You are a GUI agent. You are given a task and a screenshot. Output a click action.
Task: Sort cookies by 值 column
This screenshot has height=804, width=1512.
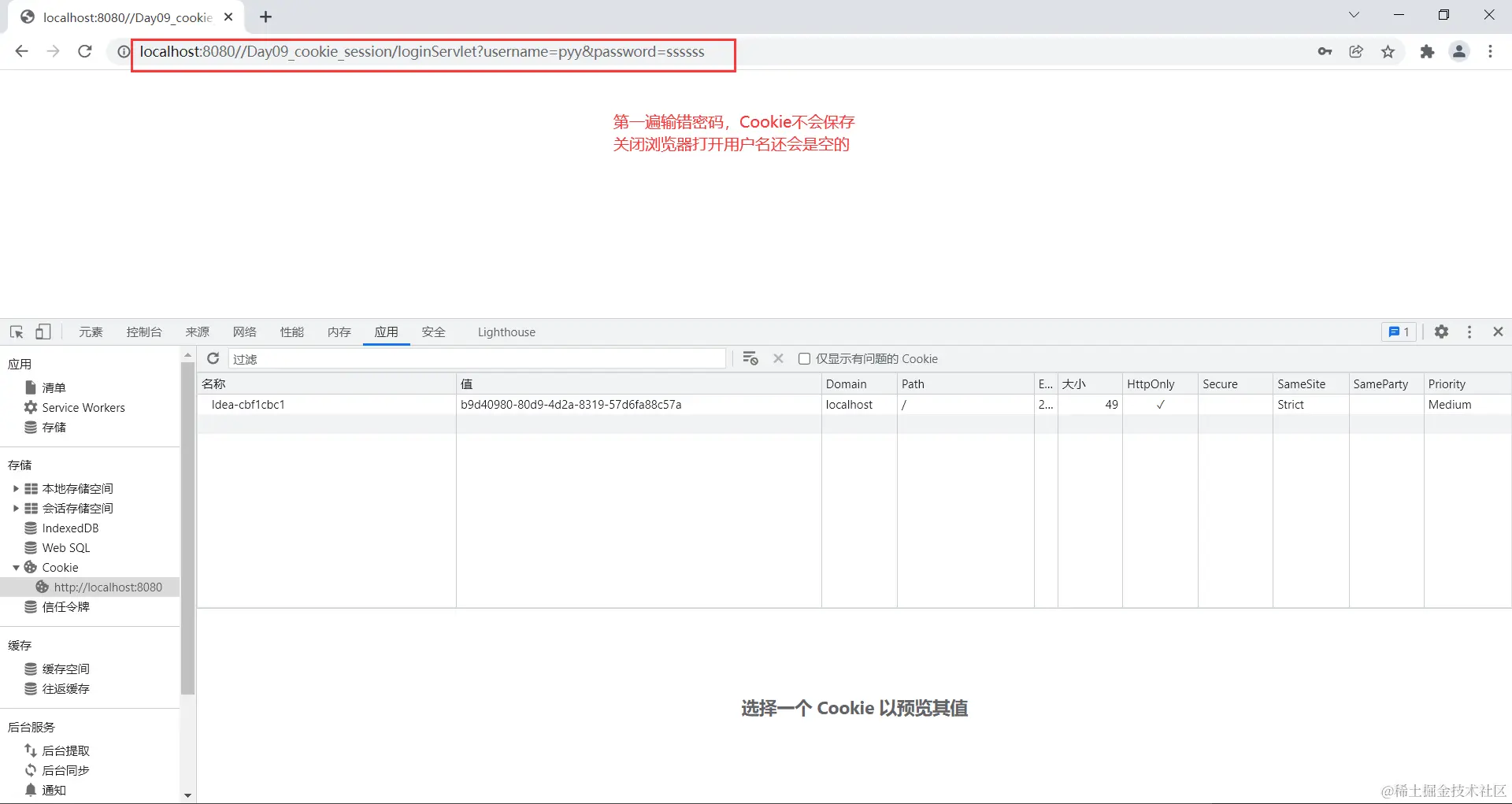click(639, 383)
